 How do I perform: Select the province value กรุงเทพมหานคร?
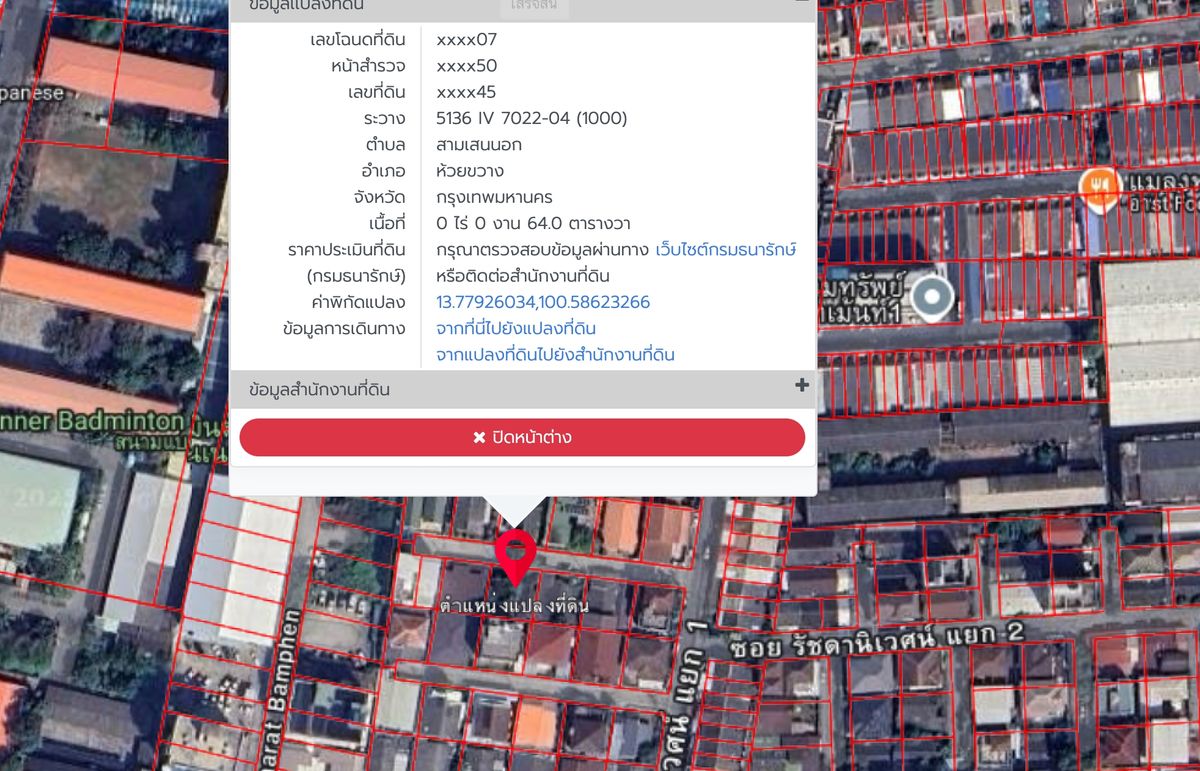(494, 197)
